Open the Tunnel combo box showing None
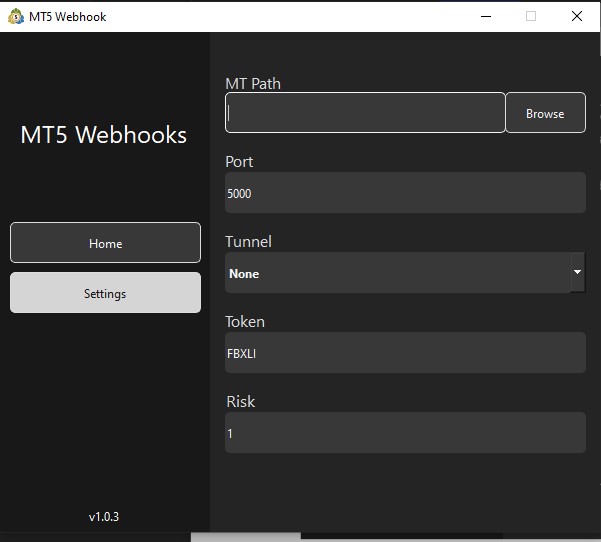601x542 pixels. click(405, 273)
